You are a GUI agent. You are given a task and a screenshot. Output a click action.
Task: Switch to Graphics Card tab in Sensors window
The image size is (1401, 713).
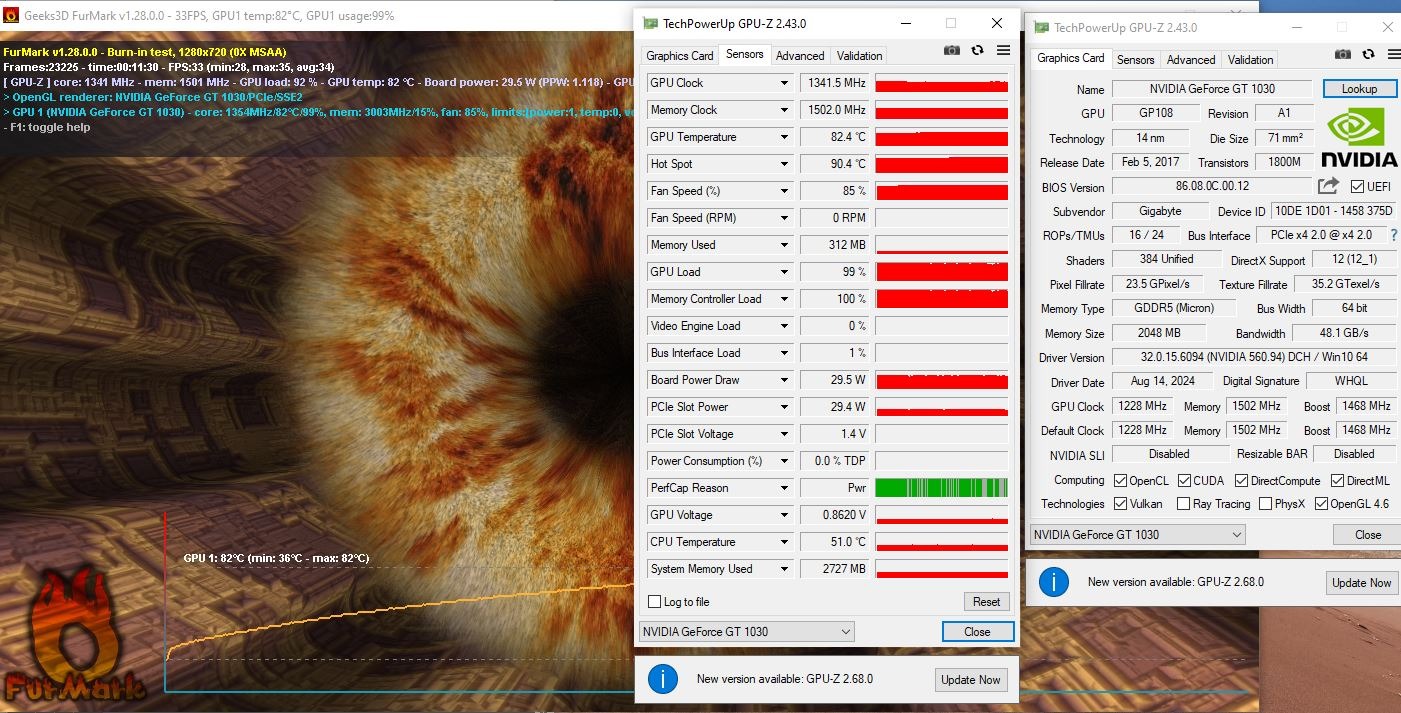pos(680,56)
